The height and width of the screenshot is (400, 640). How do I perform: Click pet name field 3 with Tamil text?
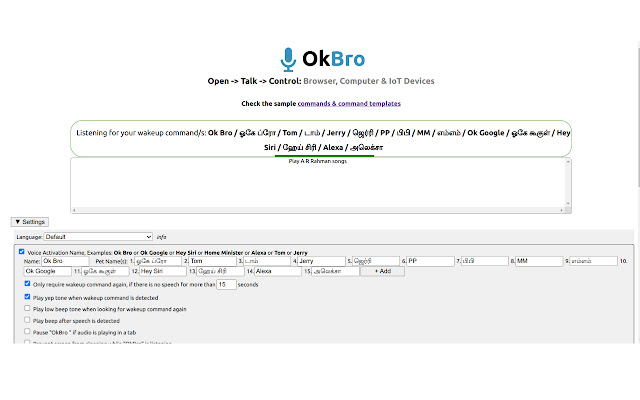(x=267, y=261)
